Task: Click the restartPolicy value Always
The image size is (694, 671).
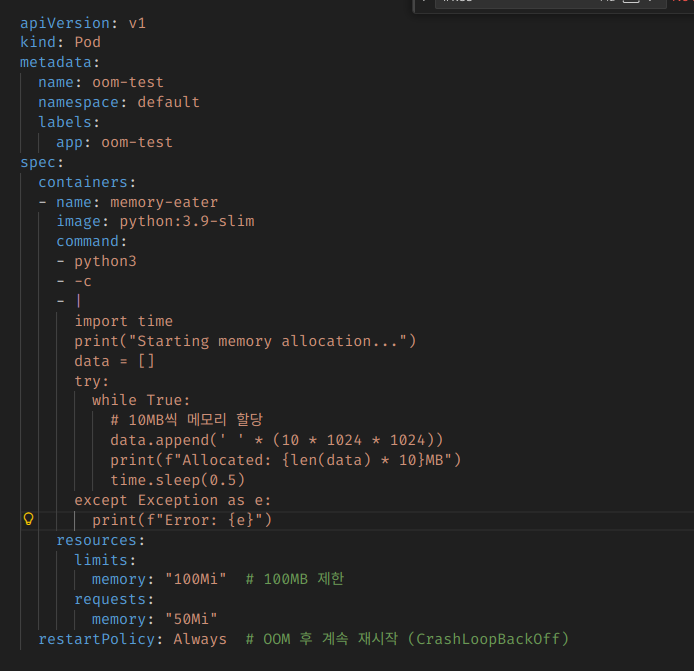Action: click(200, 638)
